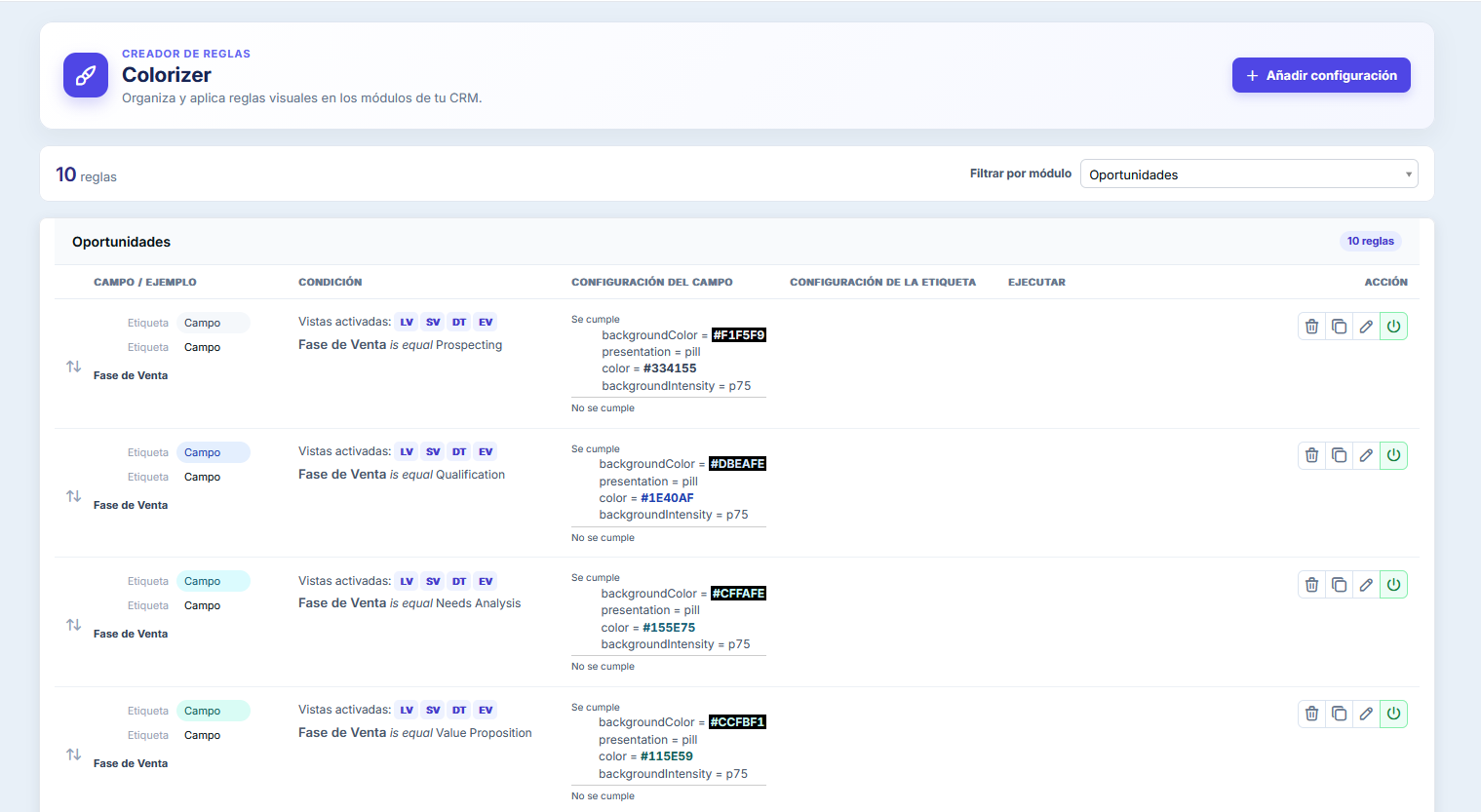This screenshot has width=1481, height=812.
Task: Click LV view badge in Prospecting row
Action: [407, 322]
